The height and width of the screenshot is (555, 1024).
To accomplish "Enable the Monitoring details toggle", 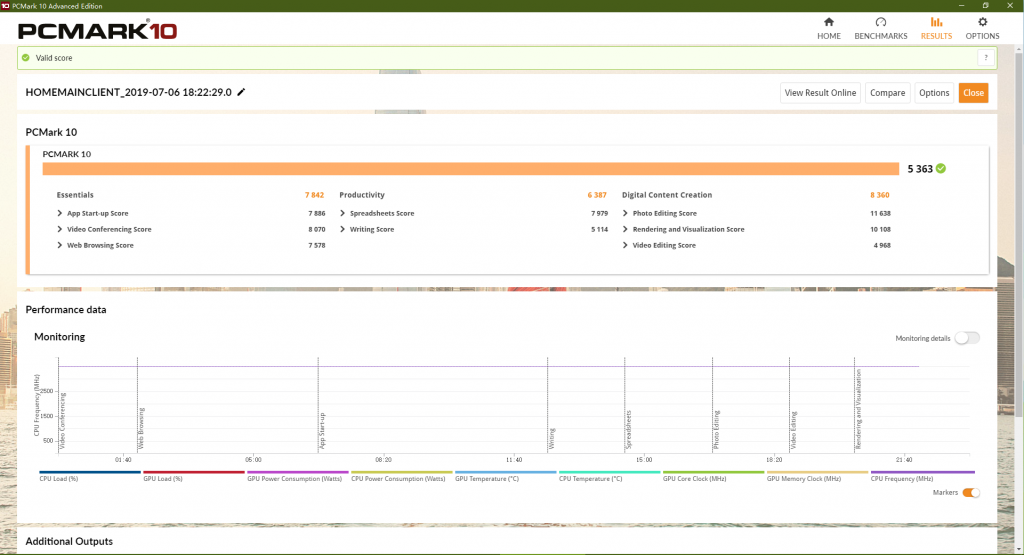I will tap(966, 338).
